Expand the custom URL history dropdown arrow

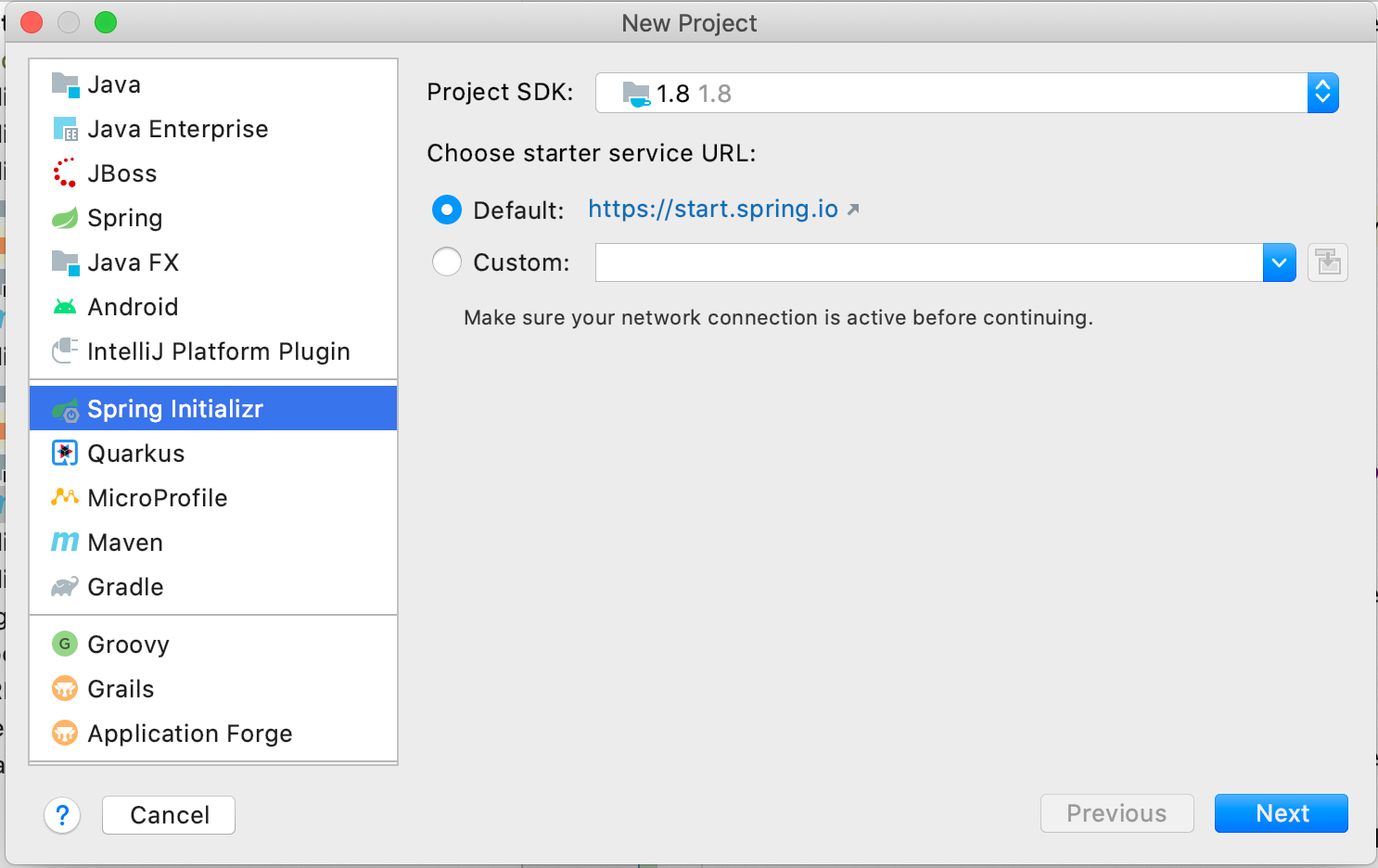1279,263
